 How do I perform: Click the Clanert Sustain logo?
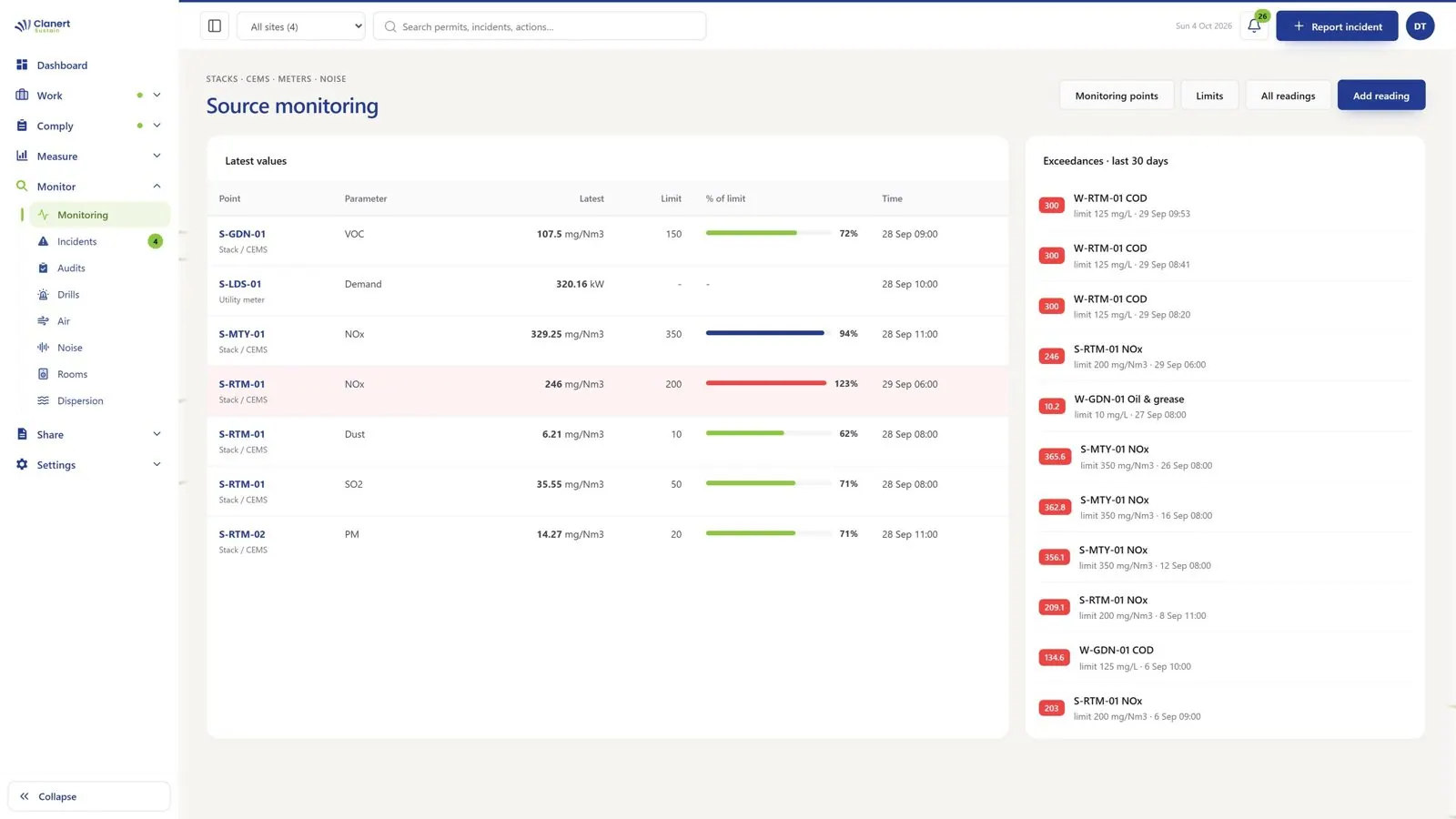pyautogui.click(x=43, y=25)
